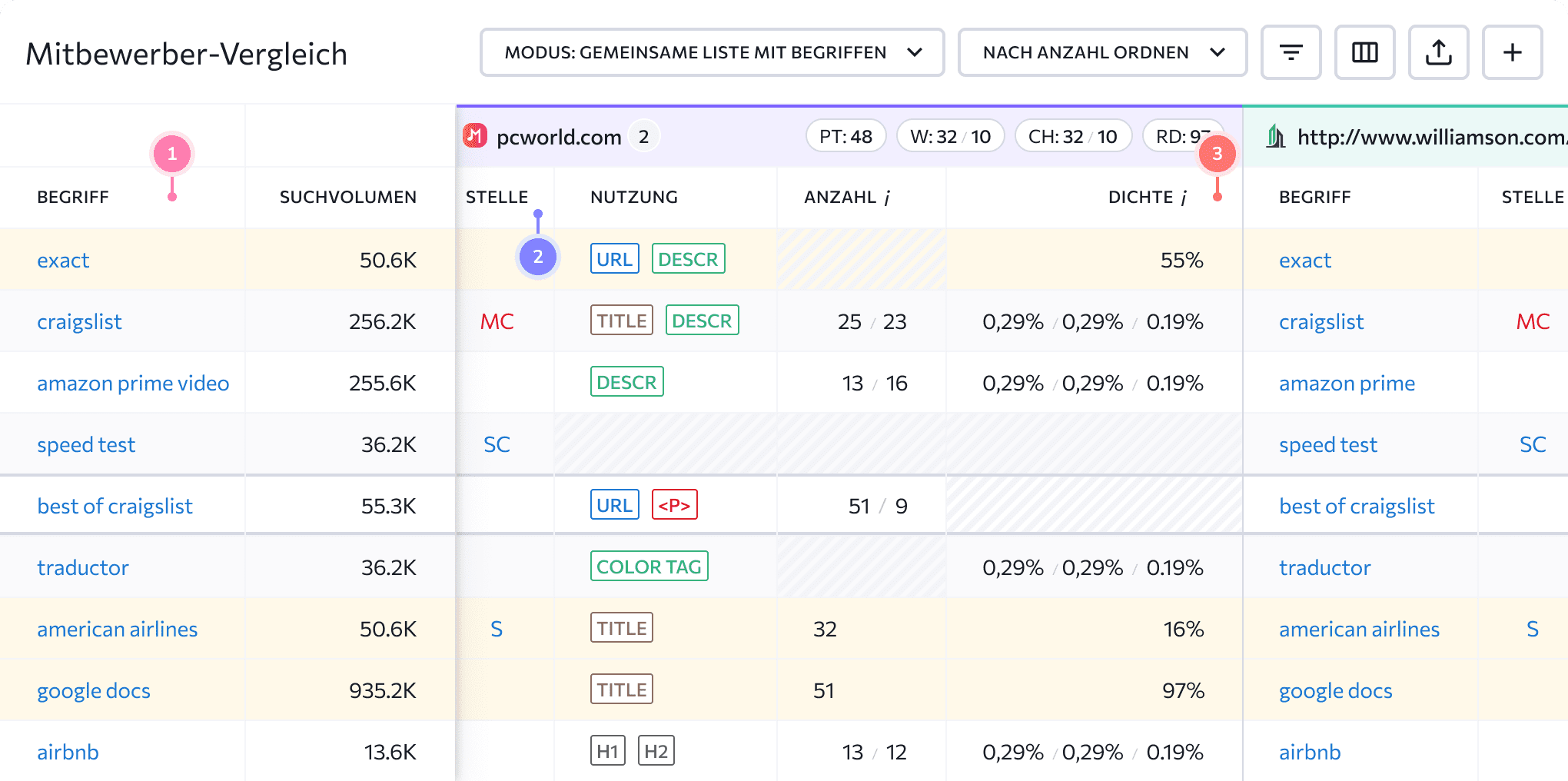Viewport: 1568px width, 781px height.
Task: Click the 51 / 9 count in best of craigslist row
Action: pyautogui.click(x=878, y=507)
